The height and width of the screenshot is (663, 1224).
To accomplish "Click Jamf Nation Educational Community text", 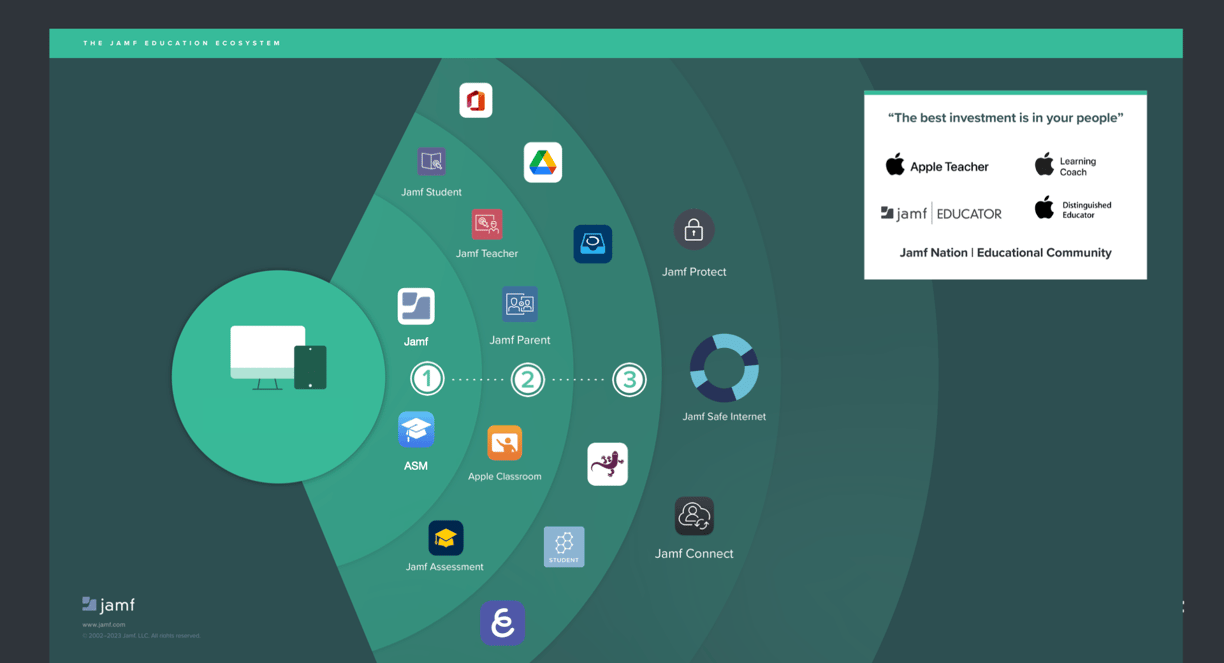I will click(x=1005, y=253).
